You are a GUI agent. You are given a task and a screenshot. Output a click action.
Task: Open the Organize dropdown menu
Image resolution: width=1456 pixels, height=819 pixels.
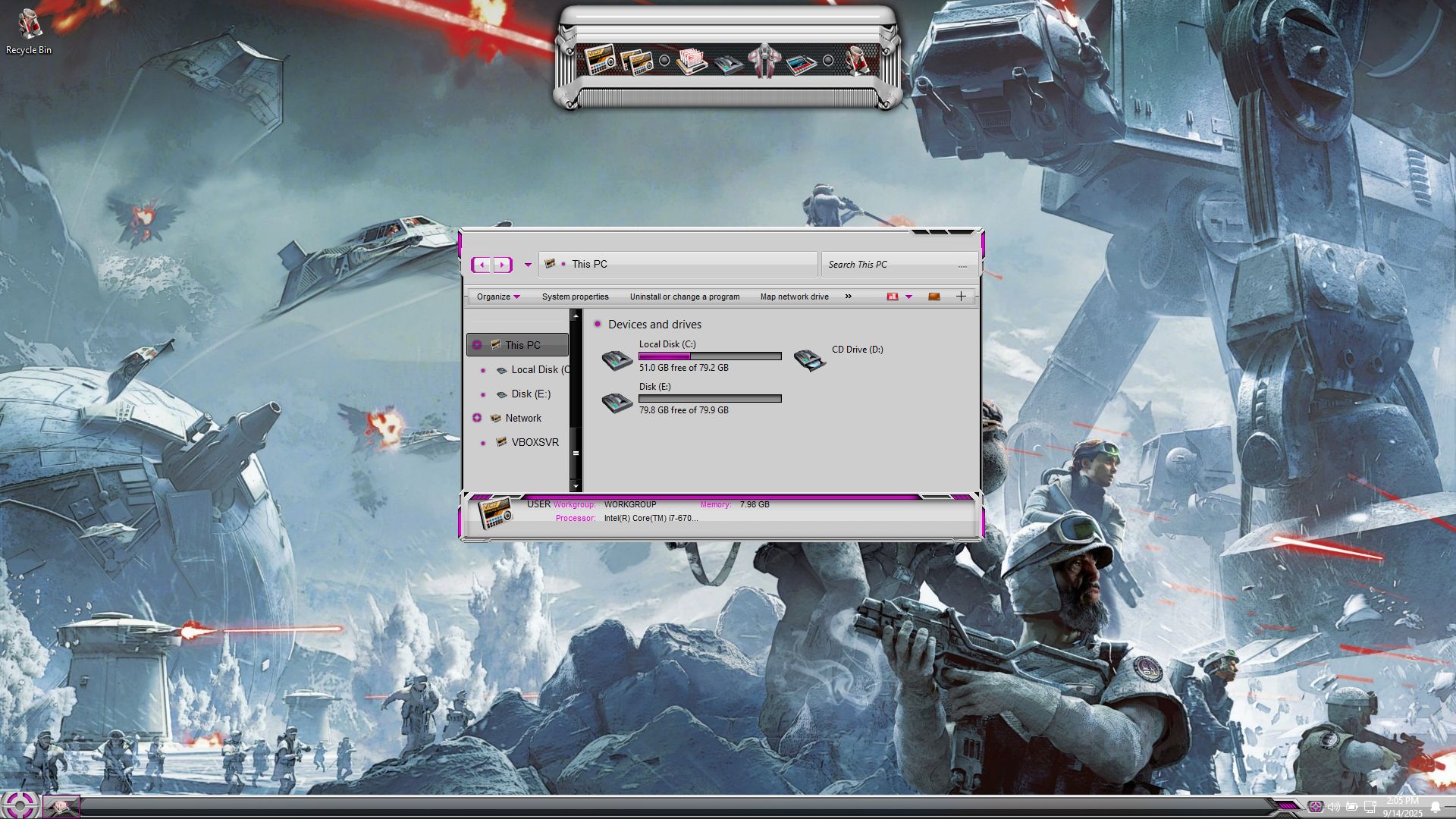[x=498, y=297]
